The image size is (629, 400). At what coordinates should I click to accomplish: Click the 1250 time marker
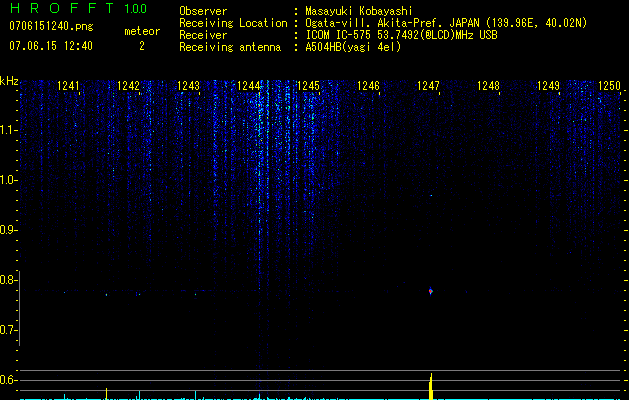point(609,85)
